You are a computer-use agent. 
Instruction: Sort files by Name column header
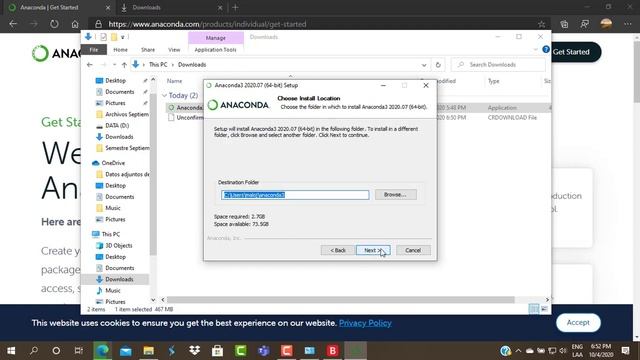(x=174, y=81)
